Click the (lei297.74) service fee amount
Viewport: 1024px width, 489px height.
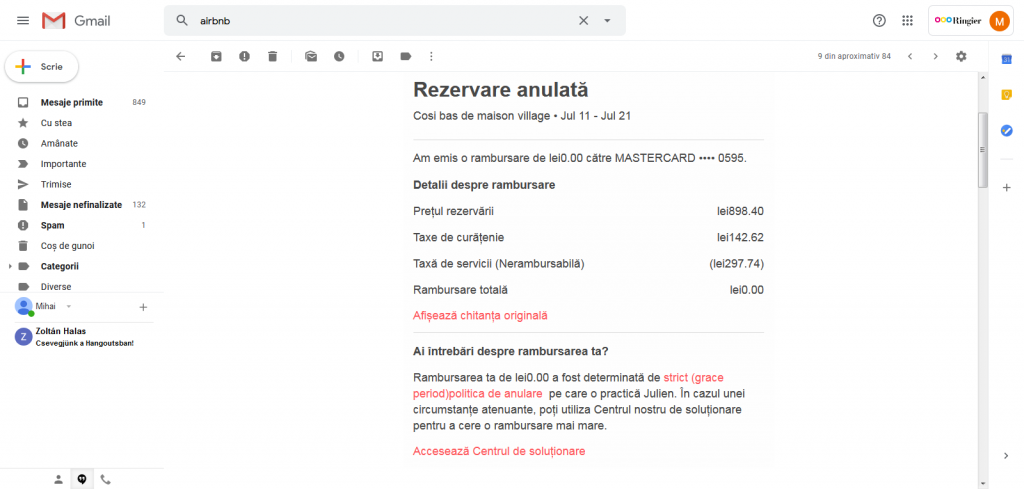pos(737,264)
